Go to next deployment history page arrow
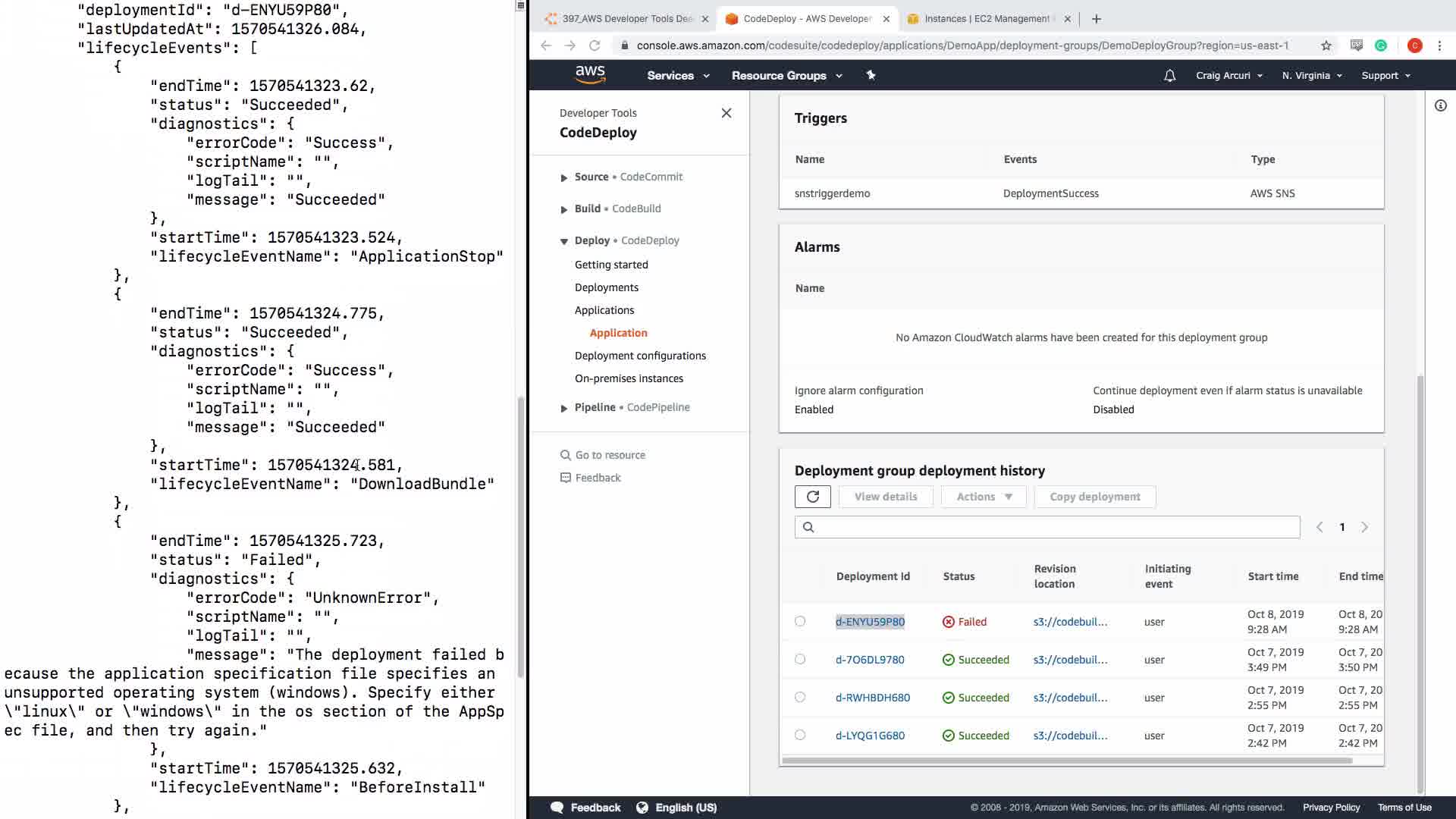Viewport: 1456px width, 819px height. (x=1364, y=527)
